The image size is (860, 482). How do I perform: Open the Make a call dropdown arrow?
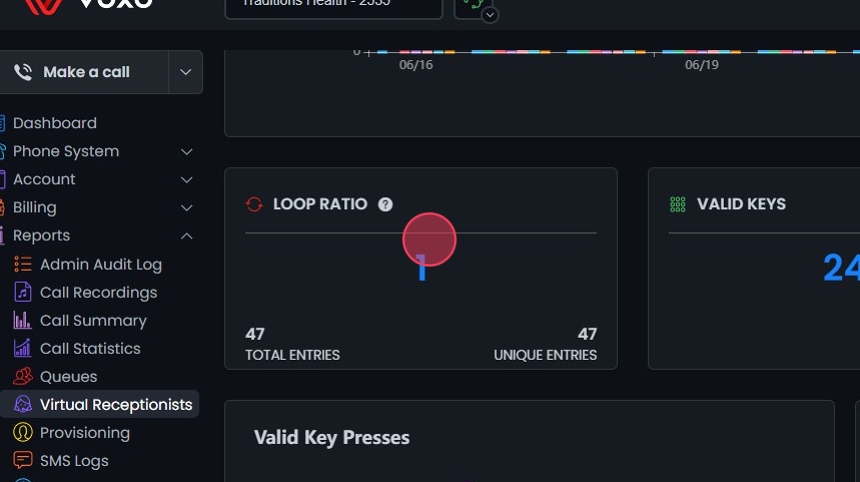[185, 72]
